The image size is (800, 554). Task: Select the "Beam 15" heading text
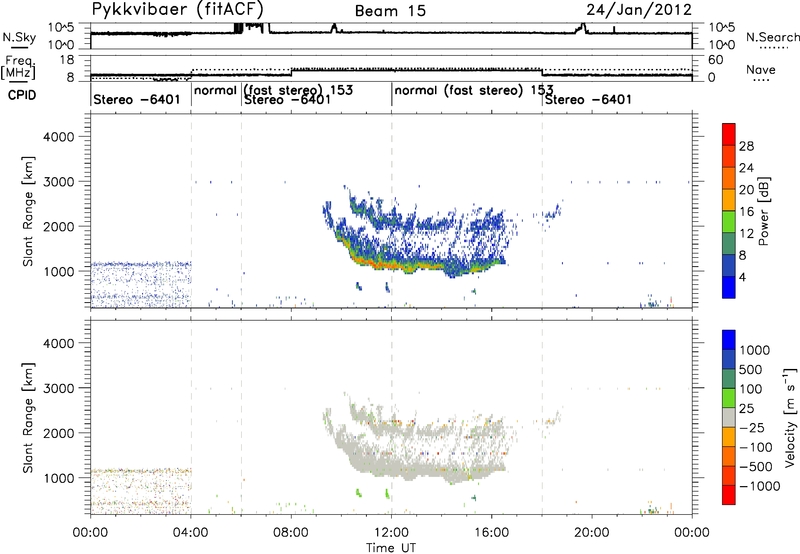tap(390, 11)
